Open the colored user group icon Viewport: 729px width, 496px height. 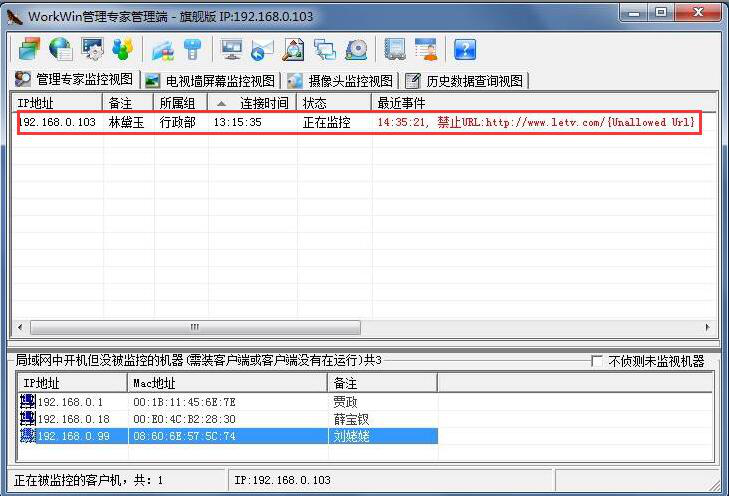(123, 49)
